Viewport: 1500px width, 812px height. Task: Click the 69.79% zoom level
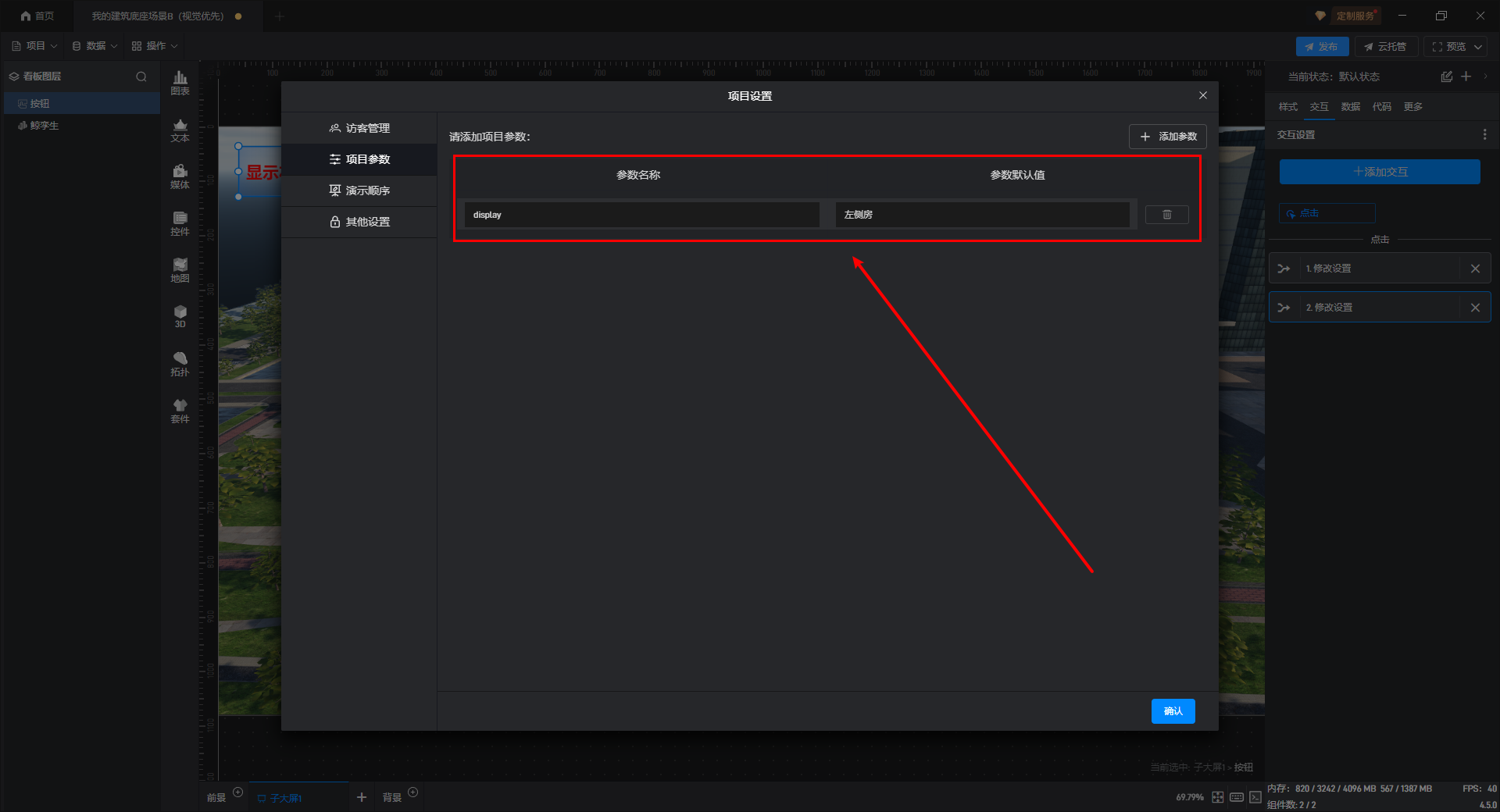(1190, 797)
